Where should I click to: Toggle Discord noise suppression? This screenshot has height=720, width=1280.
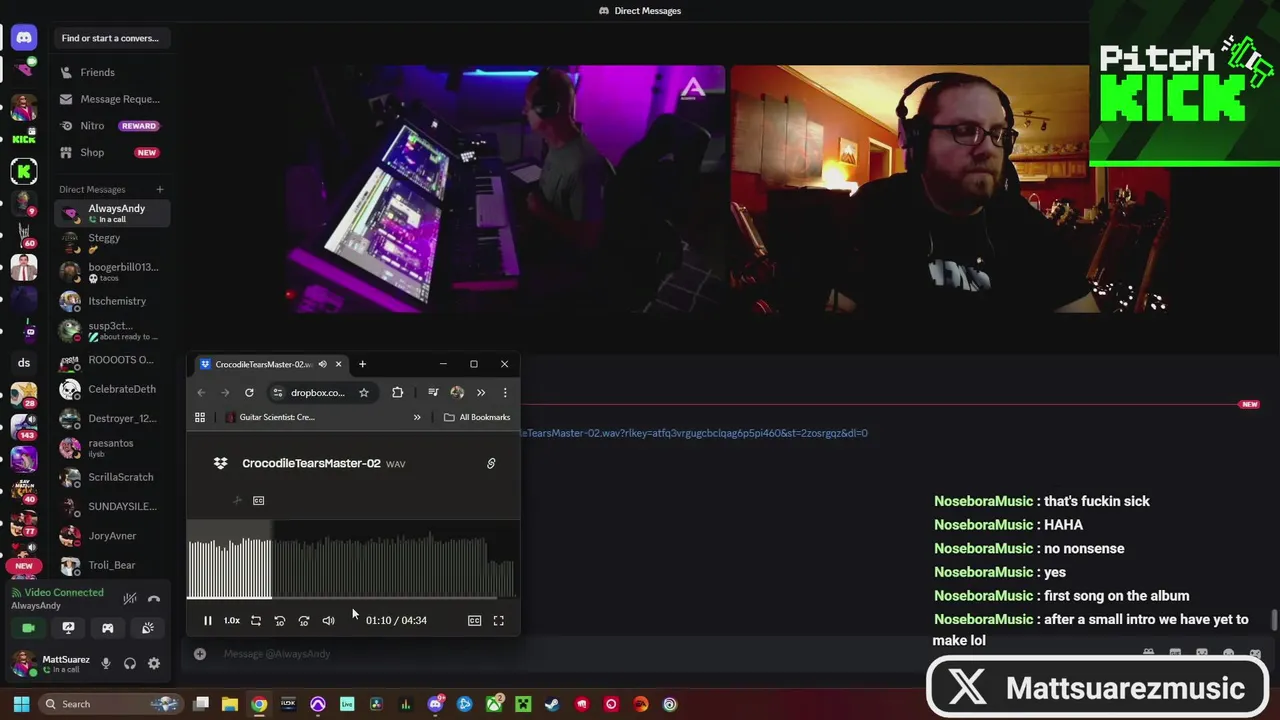pos(130,599)
